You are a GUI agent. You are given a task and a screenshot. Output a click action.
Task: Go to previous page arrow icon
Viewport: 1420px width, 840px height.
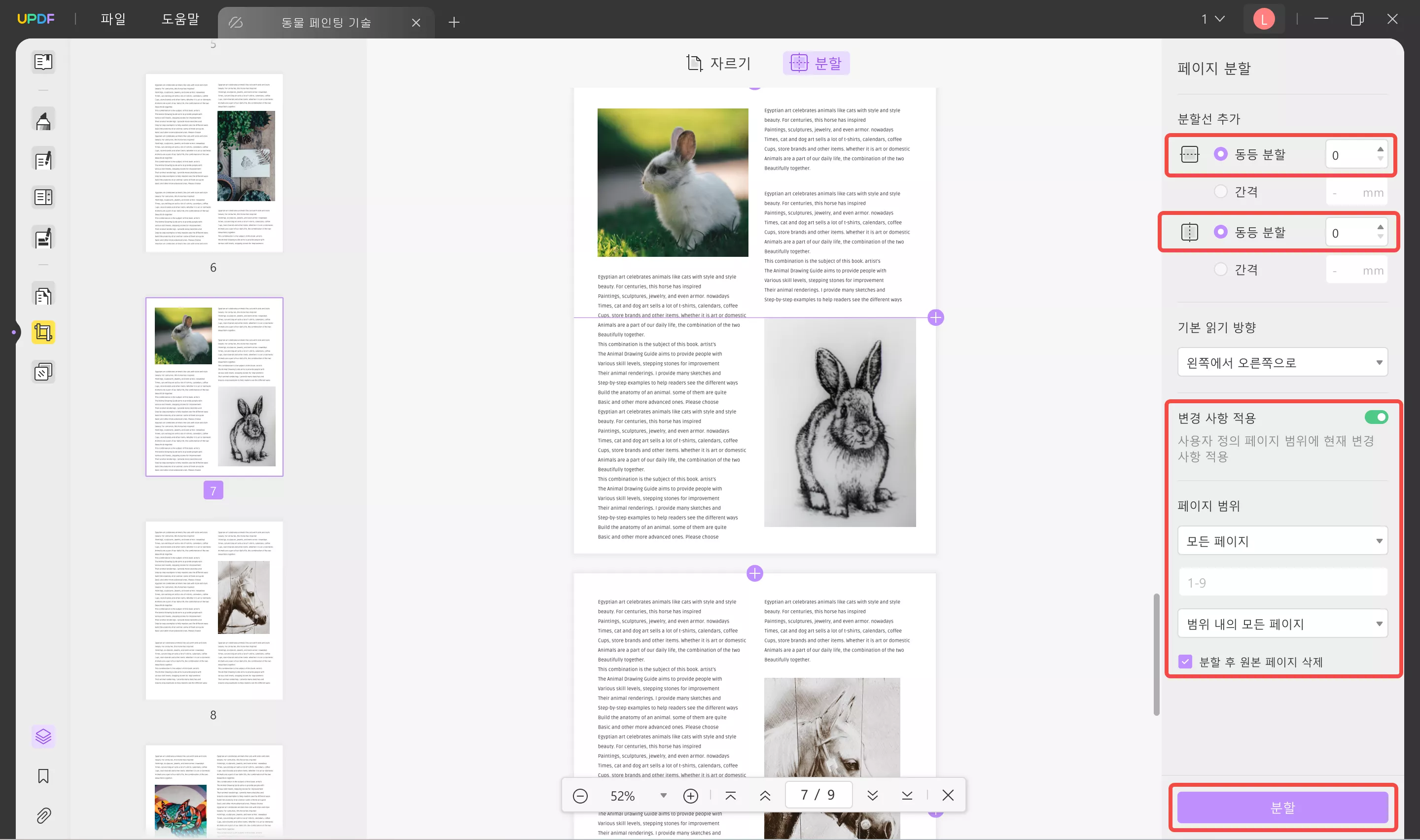pyautogui.click(x=765, y=796)
